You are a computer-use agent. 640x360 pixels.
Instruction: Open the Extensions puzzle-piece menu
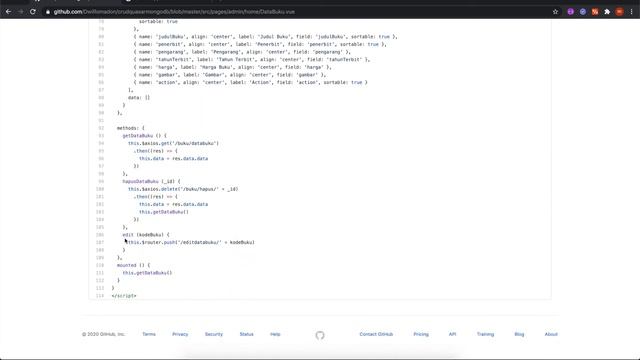(607, 12)
